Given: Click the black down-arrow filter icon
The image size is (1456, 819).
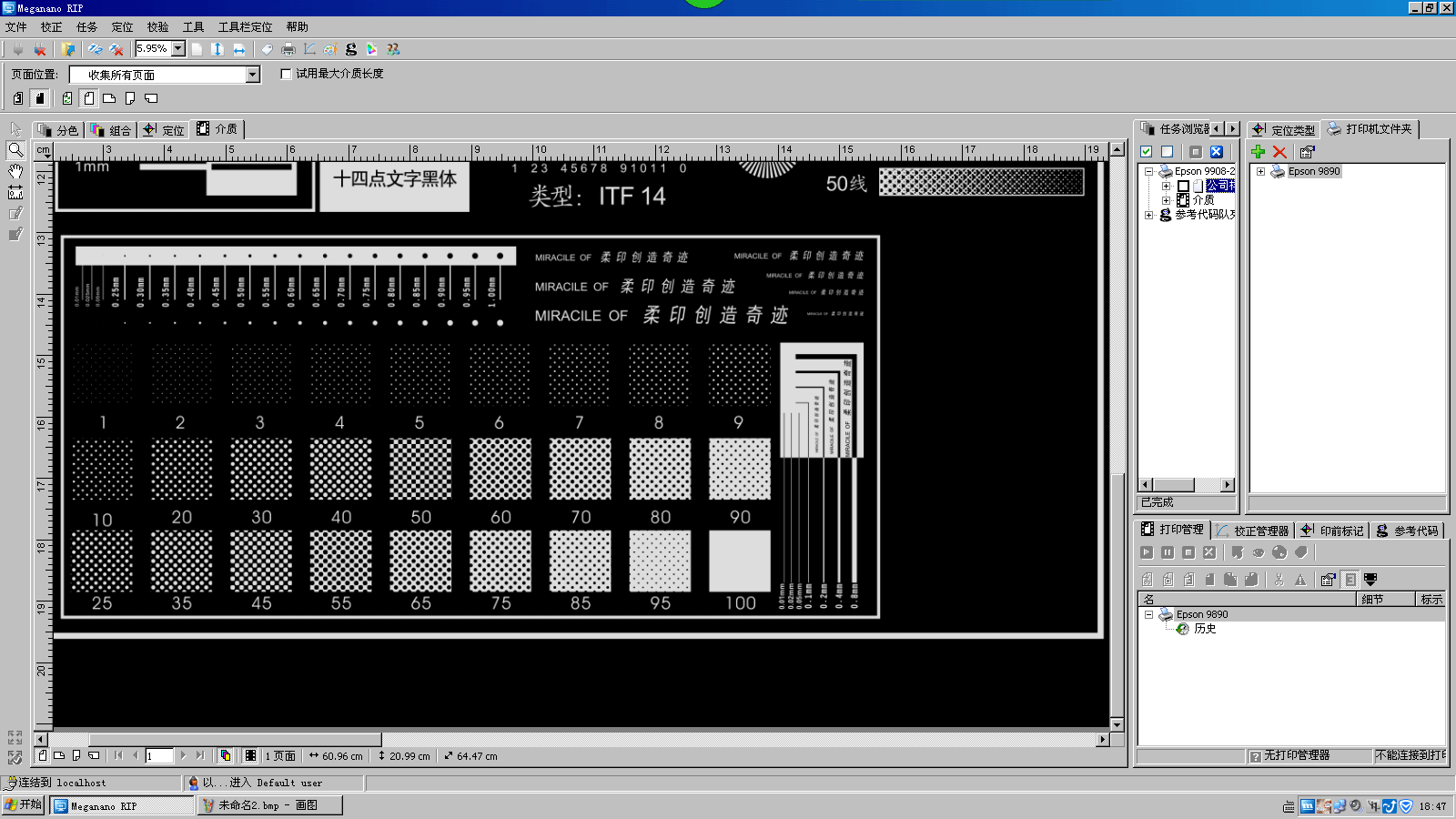Looking at the screenshot, I should 1370,579.
